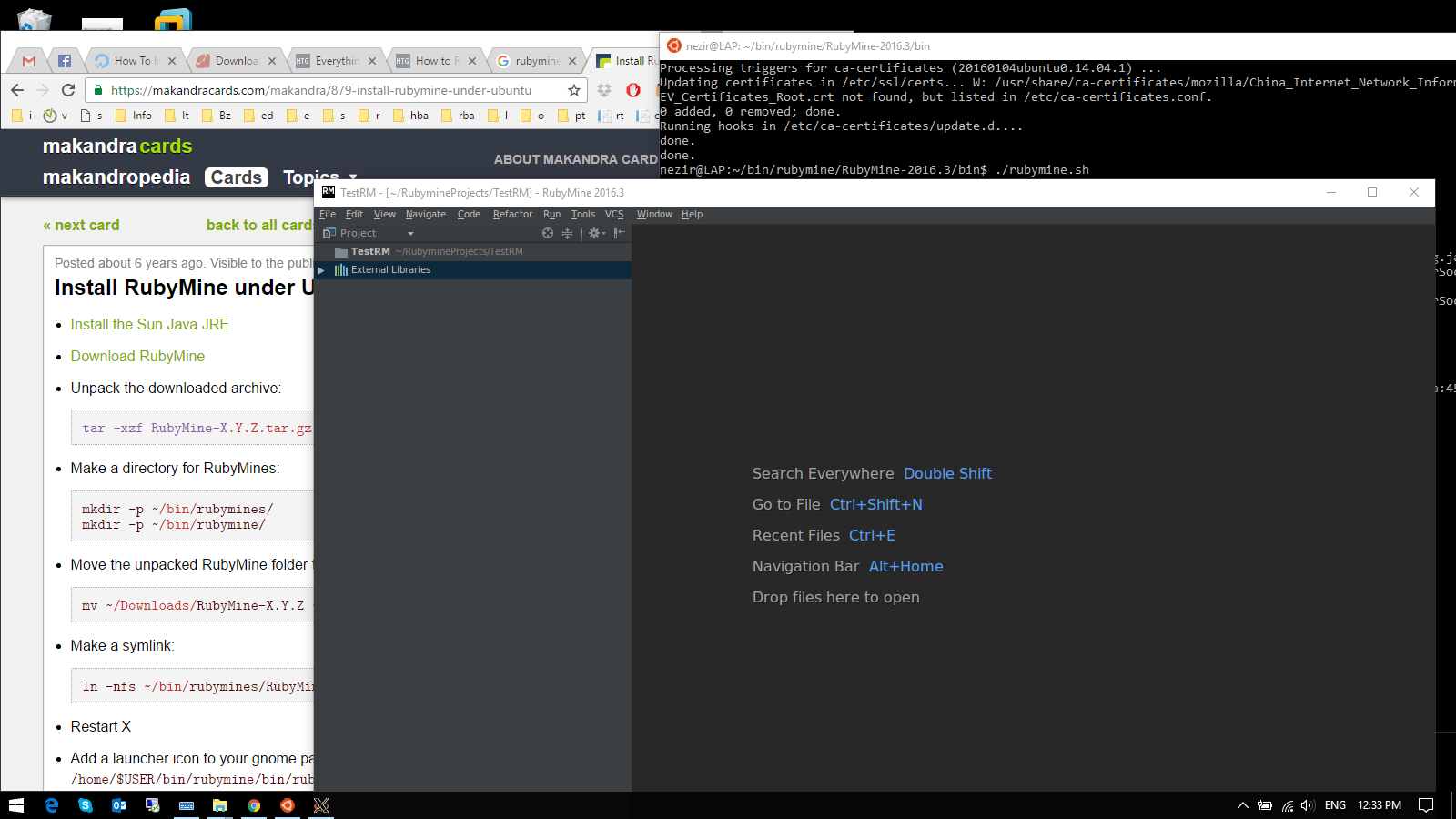Open the Project panel gear settings
This screenshot has height=819, width=1456.
(596, 233)
